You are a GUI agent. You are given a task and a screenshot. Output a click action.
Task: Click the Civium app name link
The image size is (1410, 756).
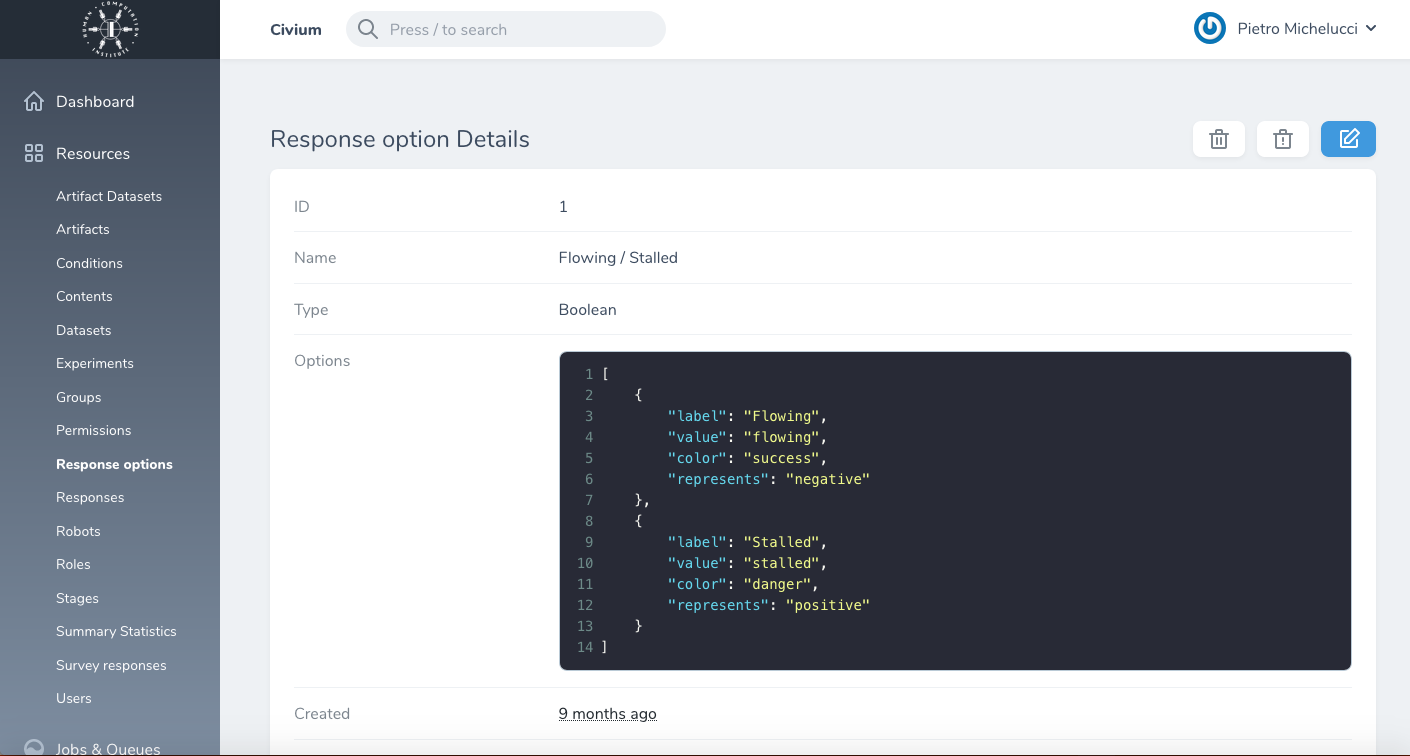(296, 29)
